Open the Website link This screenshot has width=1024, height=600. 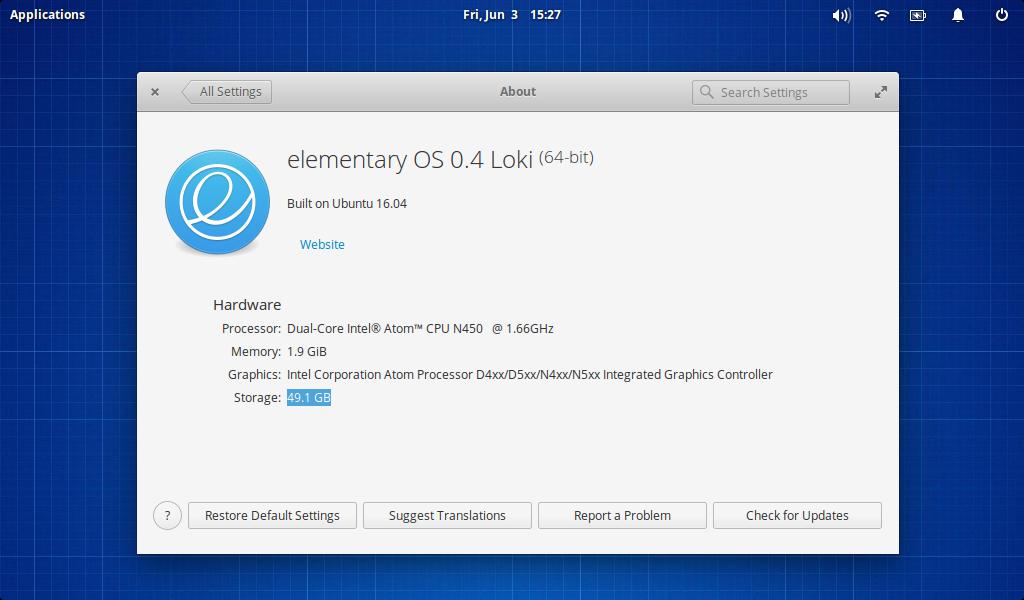pyautogui.click(x=322, y=244)
